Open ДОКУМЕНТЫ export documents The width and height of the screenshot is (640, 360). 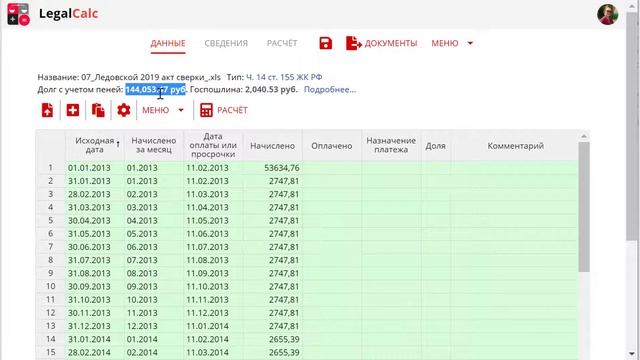click(381, 43)
